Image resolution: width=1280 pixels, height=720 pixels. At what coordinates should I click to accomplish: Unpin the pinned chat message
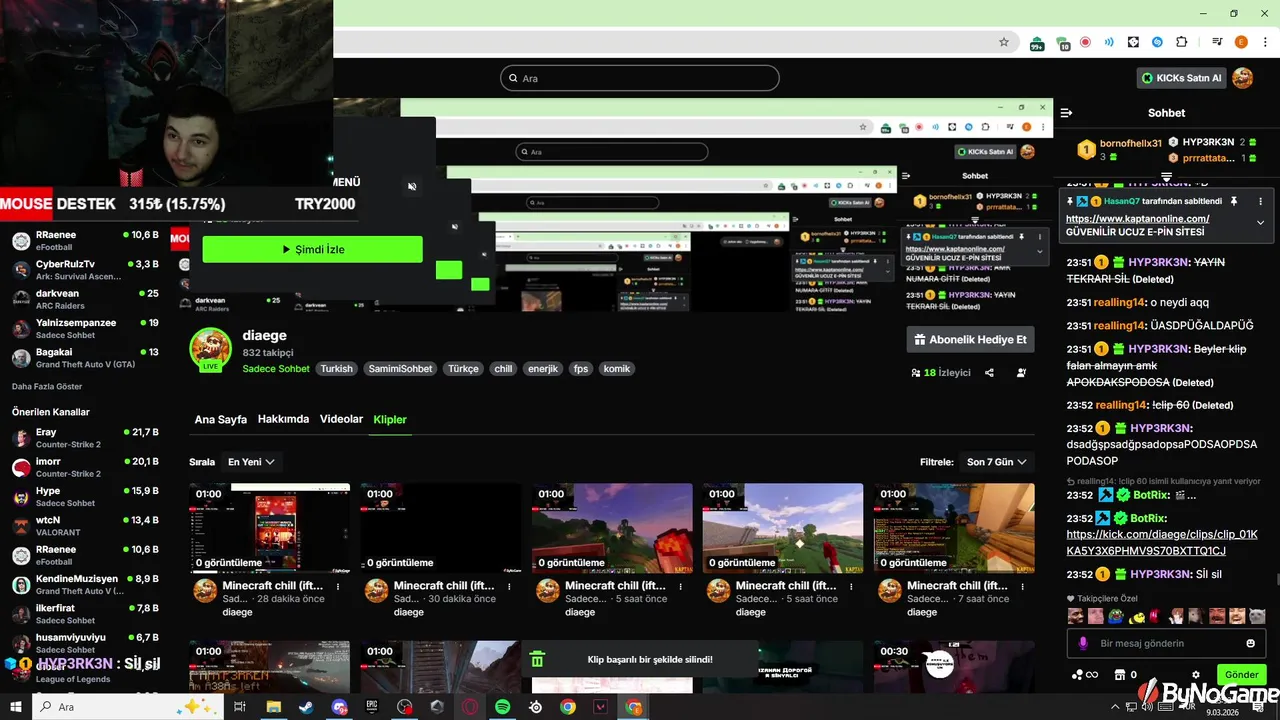tap(1233, 201)
